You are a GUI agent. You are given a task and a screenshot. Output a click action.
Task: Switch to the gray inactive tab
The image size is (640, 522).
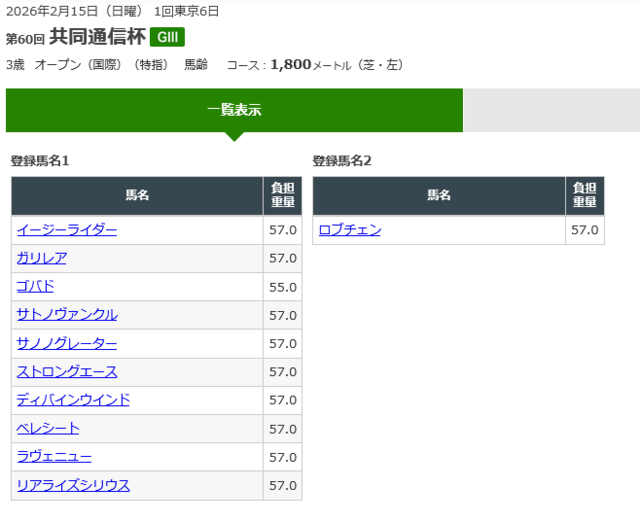[x=551, y=110]
